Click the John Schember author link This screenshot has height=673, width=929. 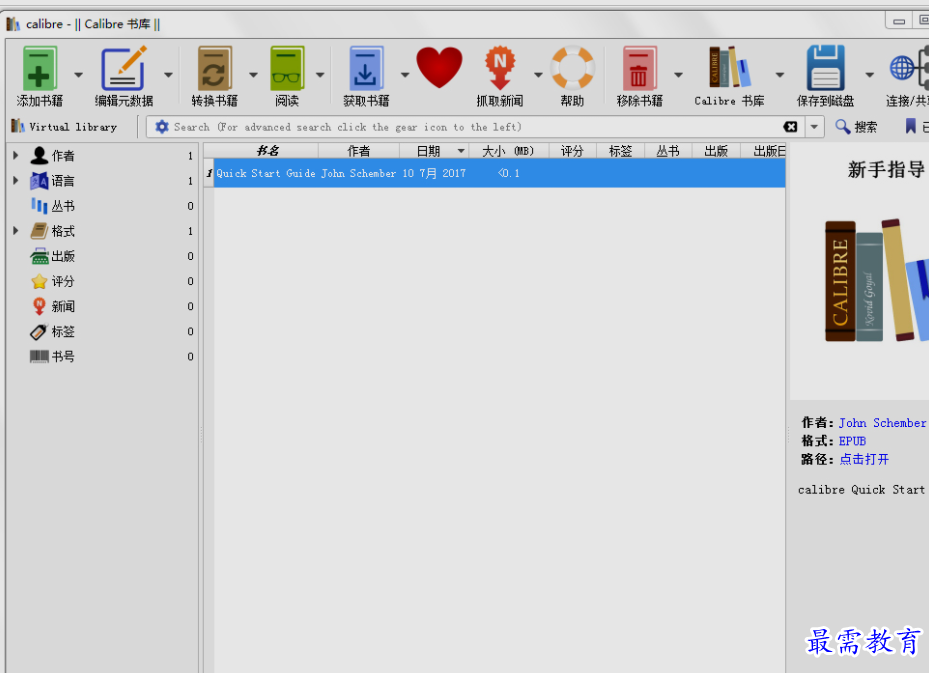882,423
